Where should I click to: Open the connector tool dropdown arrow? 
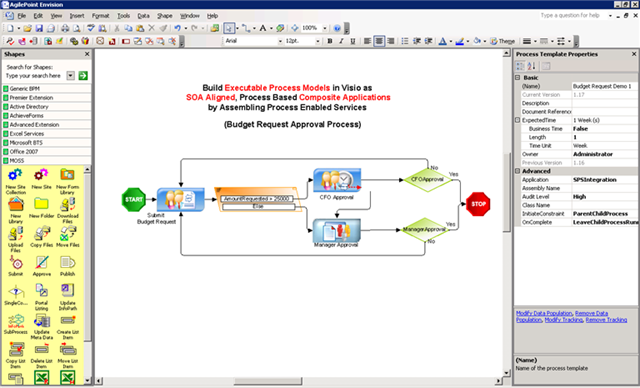pyautogui.click(x=254, y=28)
